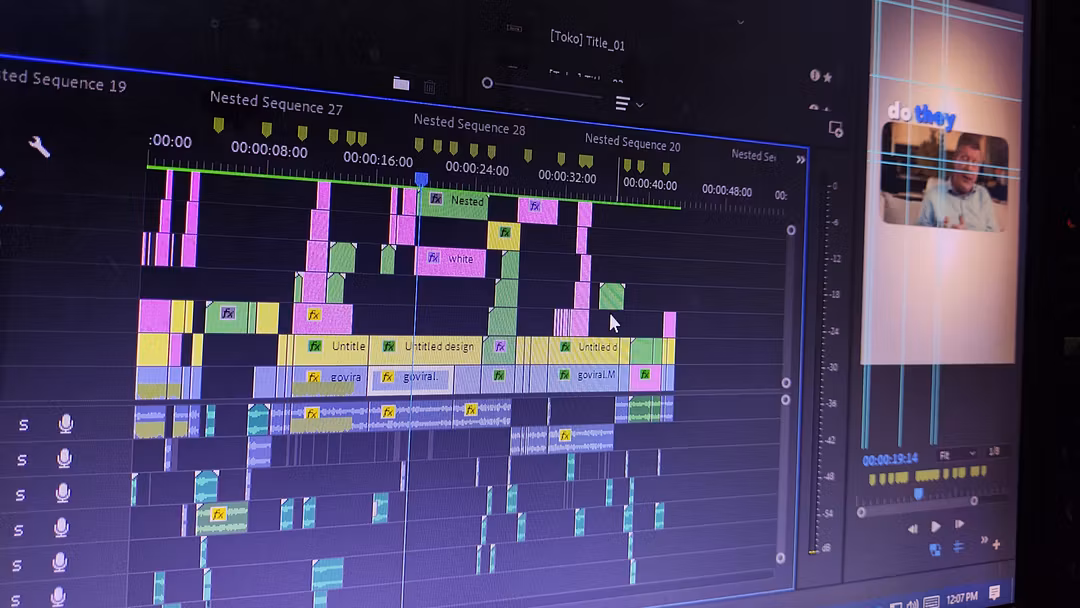Image resolution: width=1080 pixels, height=608 pixels.
Task: Click the 00:00:19:14 timecode in the monitor
Action: pyautogui.click(x=890, y=460)
